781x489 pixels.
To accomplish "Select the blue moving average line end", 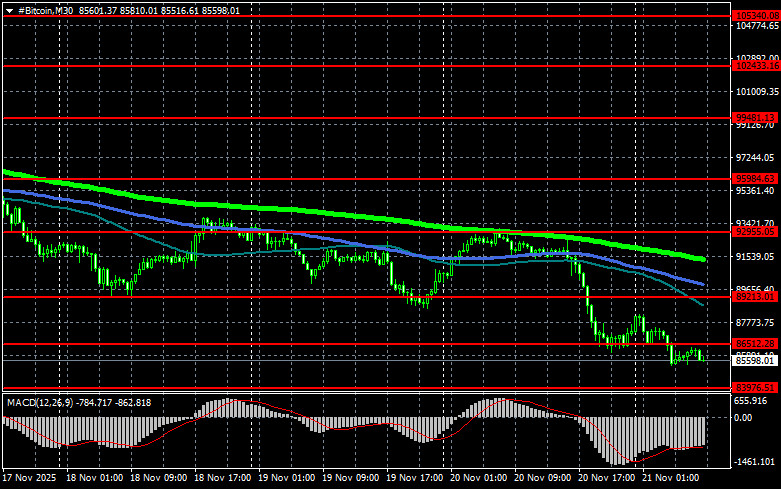I will pyautogui.click(x=703, y=285).
